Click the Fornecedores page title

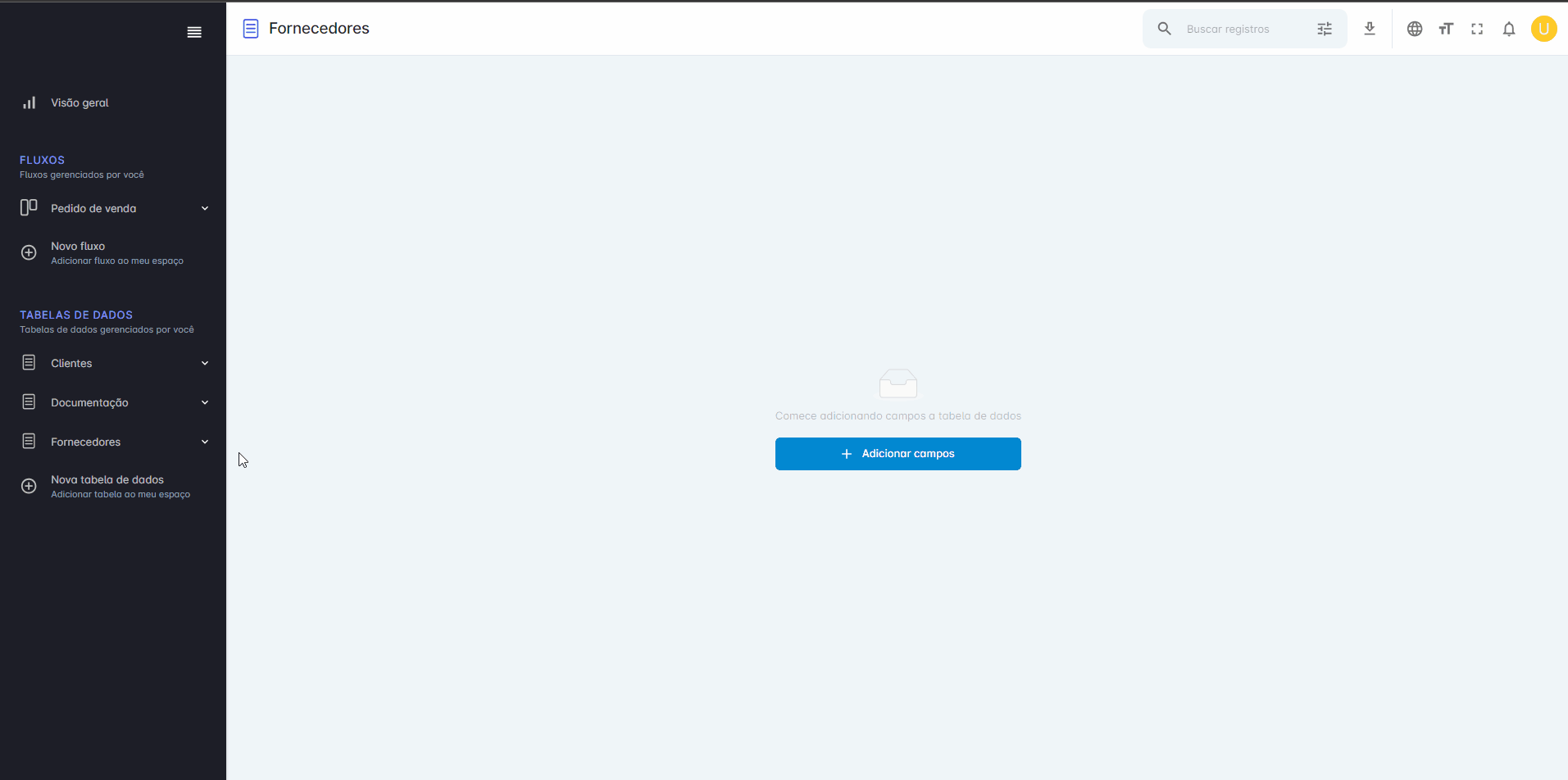pyautogui.click(x=319, y=28)
